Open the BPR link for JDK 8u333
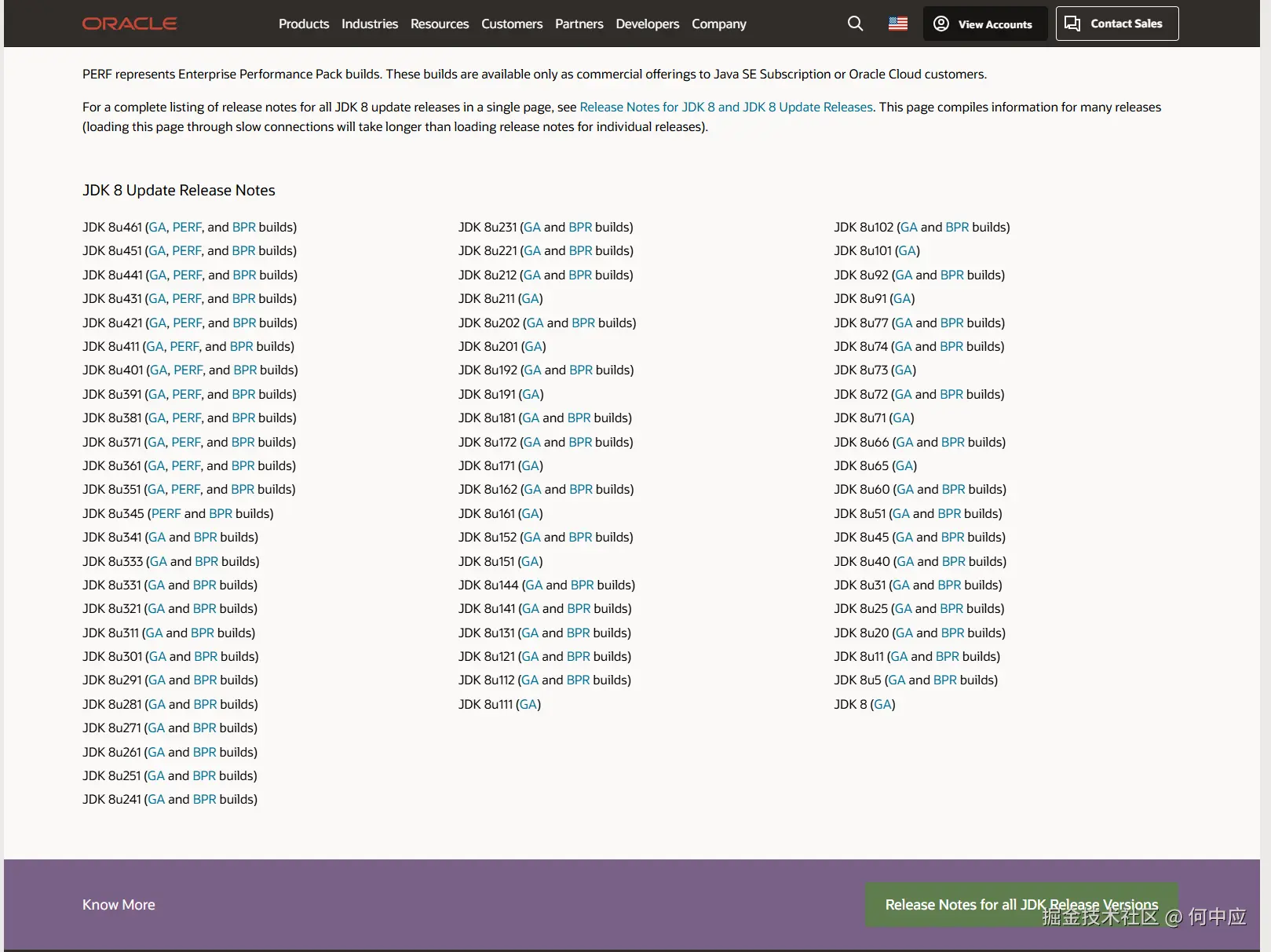 pos(206,561)
